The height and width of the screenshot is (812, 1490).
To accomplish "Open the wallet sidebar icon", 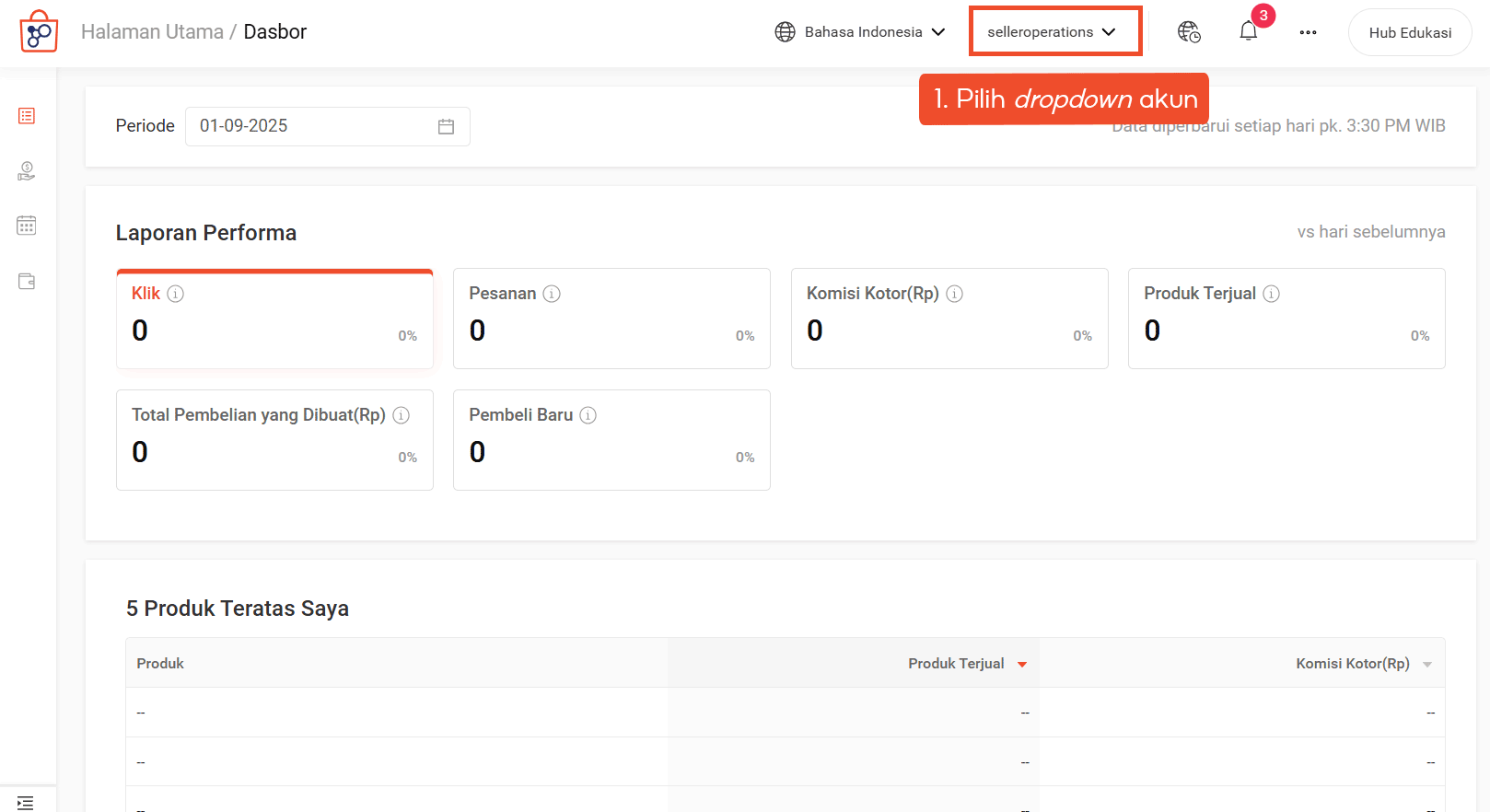I will coord(27,282).
